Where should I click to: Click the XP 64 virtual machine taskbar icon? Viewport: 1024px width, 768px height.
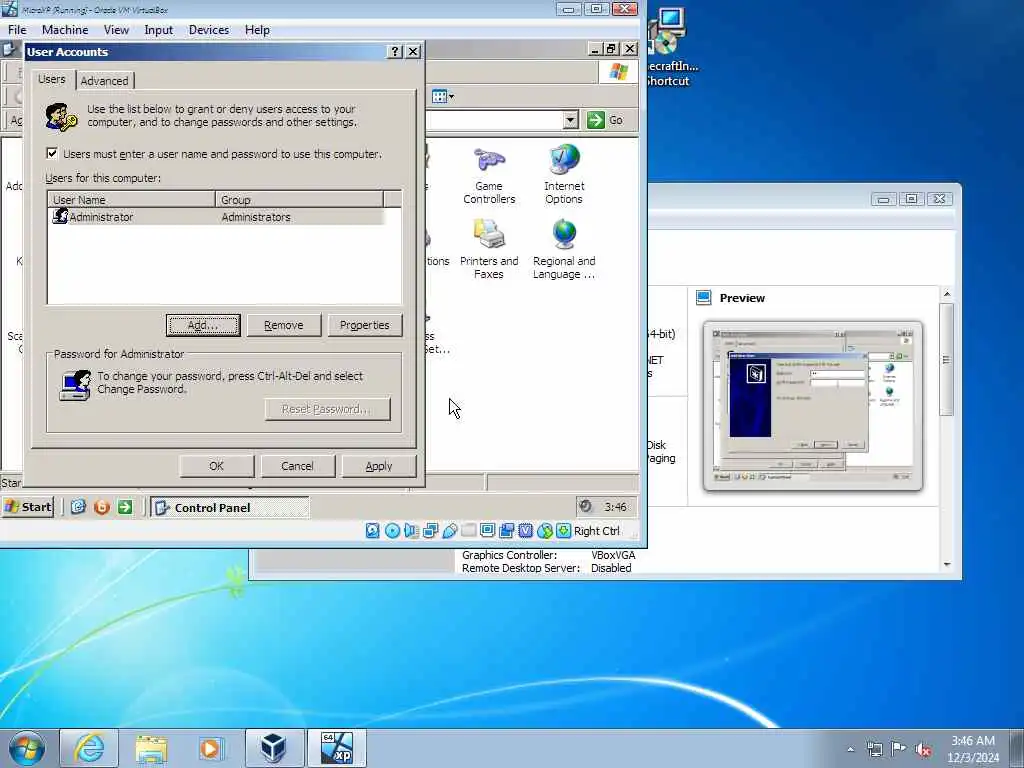337,748
